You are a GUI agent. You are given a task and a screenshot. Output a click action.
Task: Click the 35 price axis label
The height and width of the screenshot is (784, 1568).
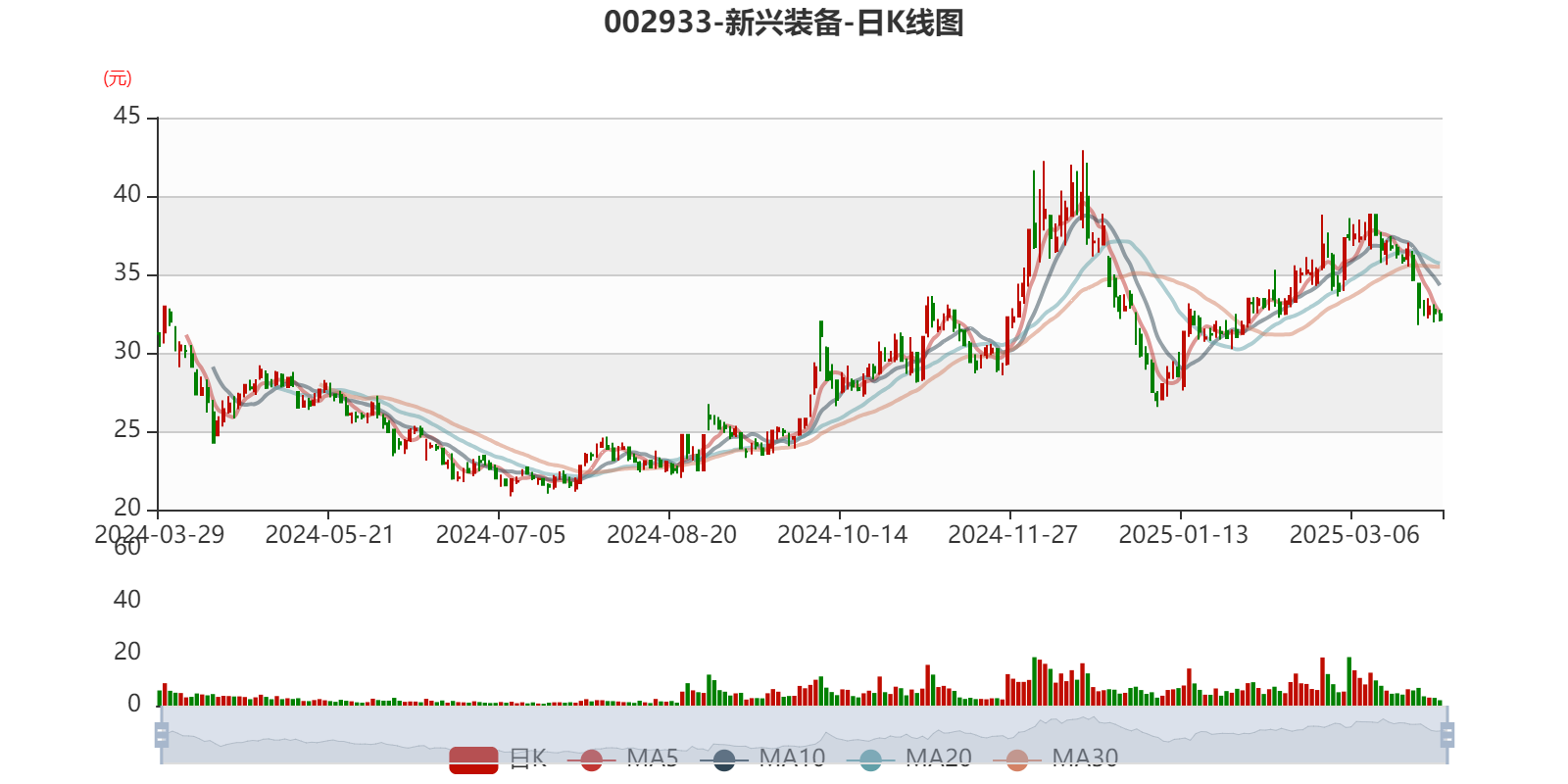[x=127, y=273]
